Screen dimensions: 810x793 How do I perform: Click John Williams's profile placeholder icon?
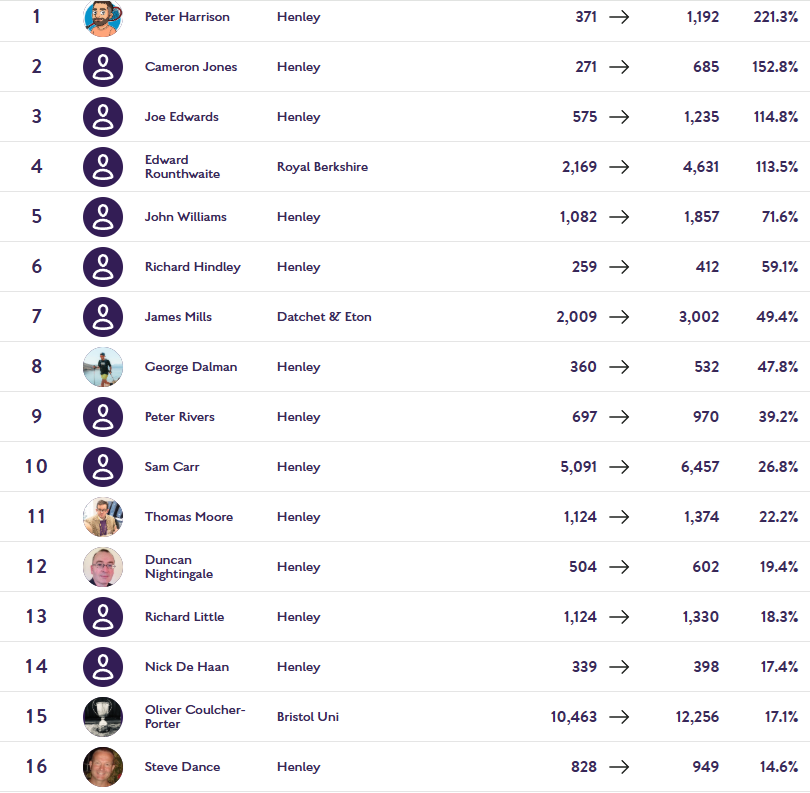103,217
